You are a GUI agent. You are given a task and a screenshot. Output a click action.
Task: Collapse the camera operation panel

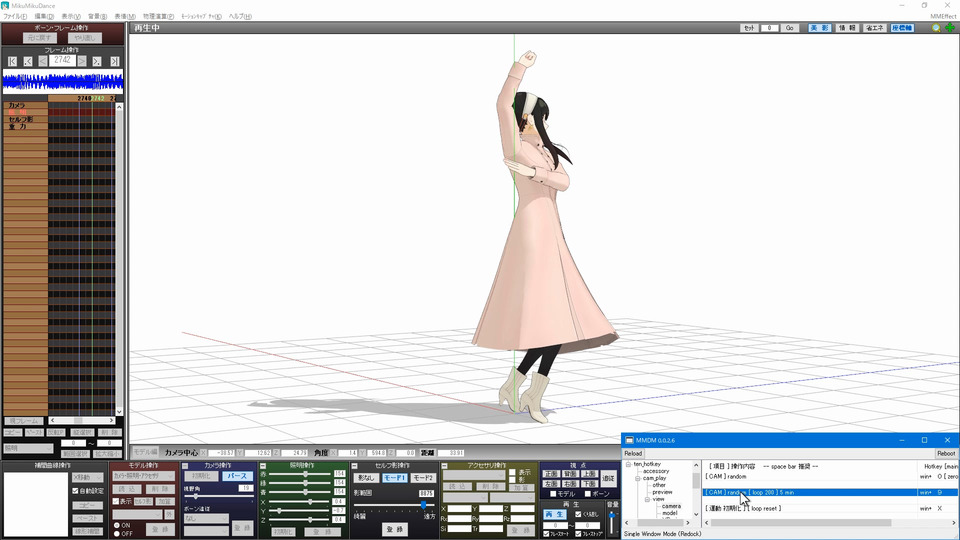coord(186,466)
